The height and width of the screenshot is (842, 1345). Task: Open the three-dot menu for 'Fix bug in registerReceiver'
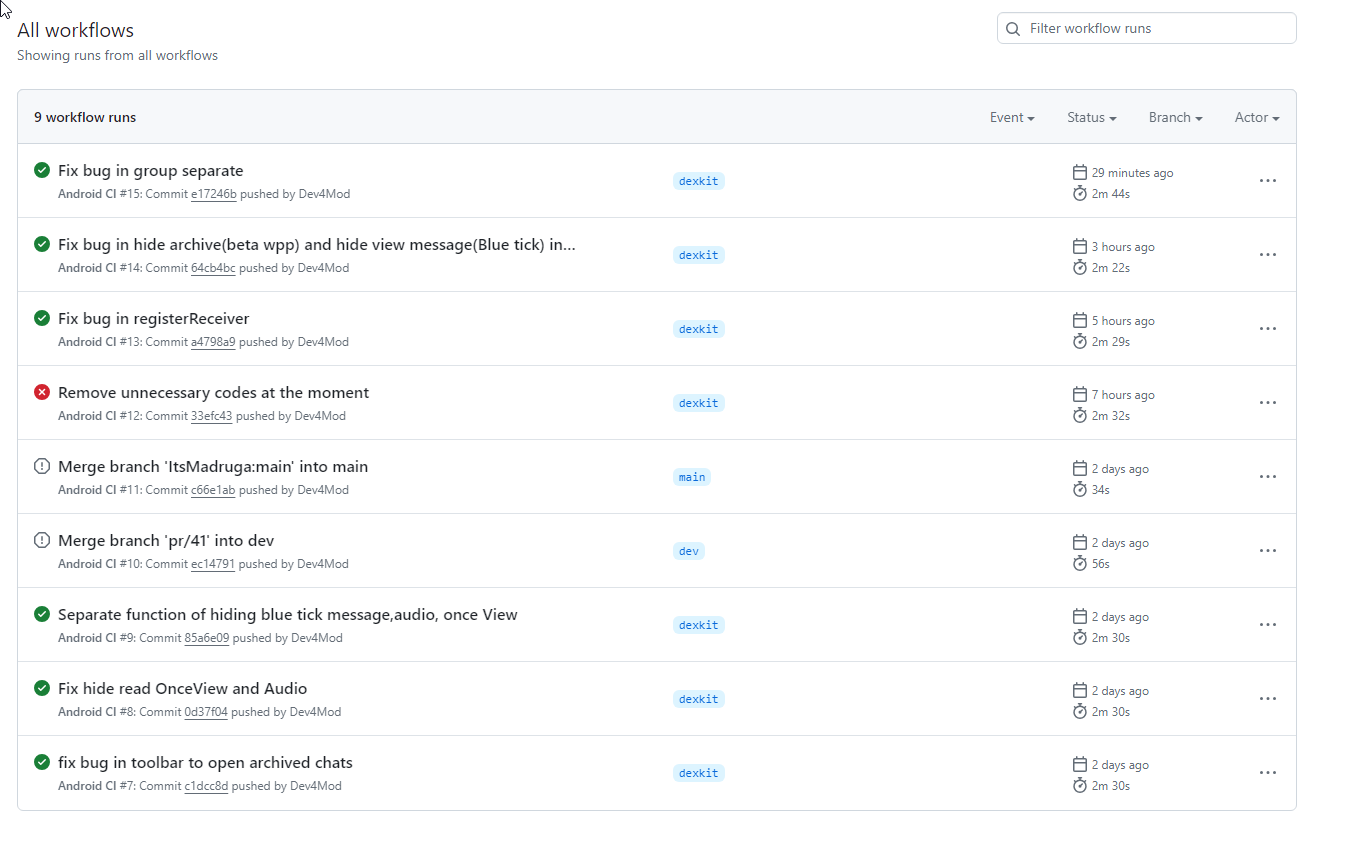tap(1267, 329)
